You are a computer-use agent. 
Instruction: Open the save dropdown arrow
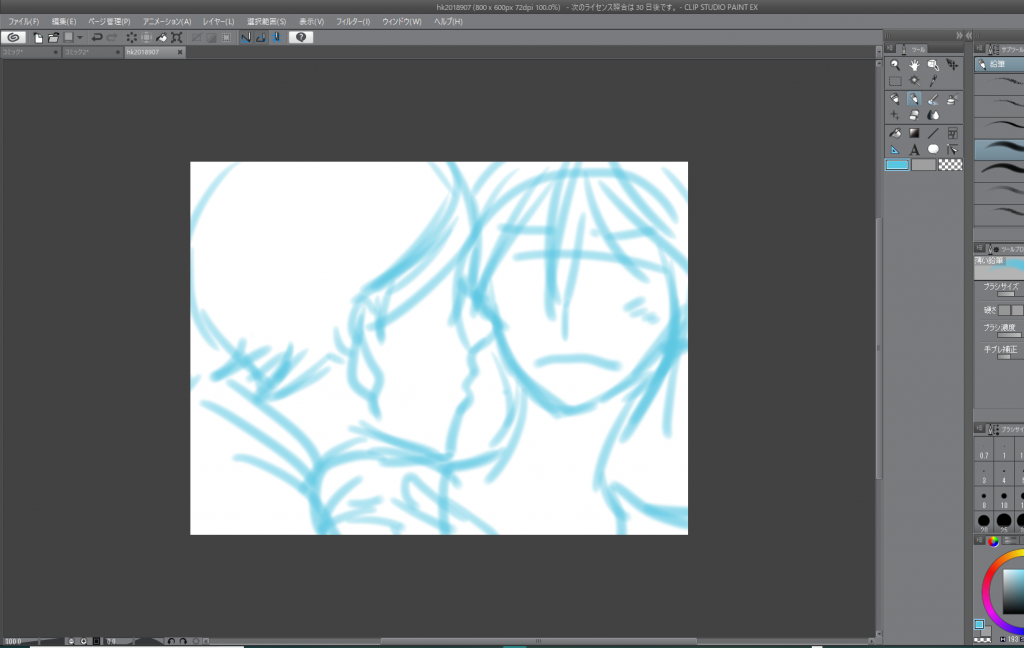click(x=80, y=37)
